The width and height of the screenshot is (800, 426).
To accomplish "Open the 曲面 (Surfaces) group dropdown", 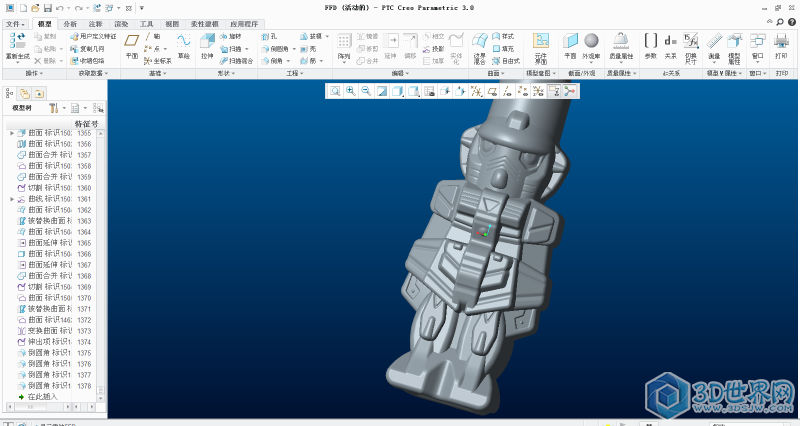I will tap(496, 73).
